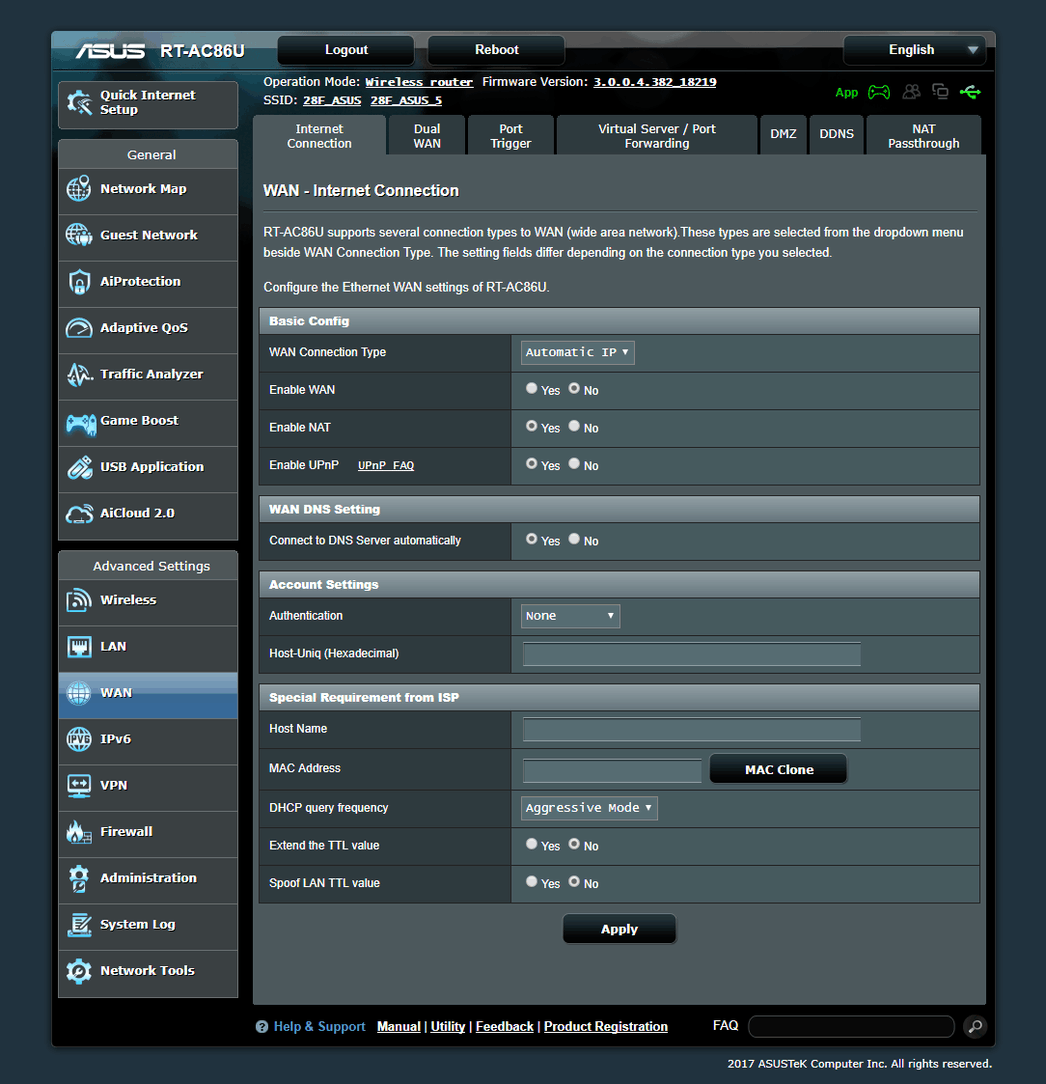Select Yes for Enable NAT
The height and width of the screenshot is (1084, 1046).
point(531,426)
